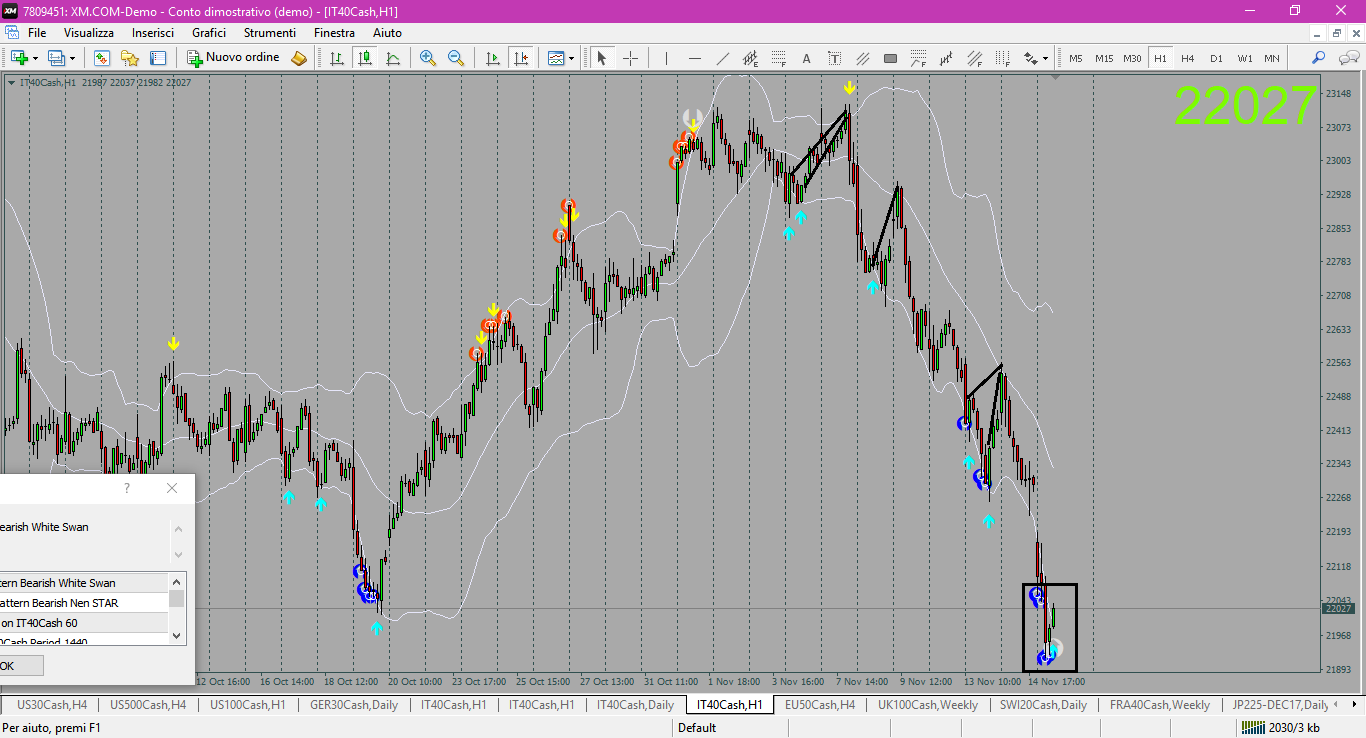Viewport: 1366px width, 738px height.
Task: Switch timeframe to W1
Action: tap(1244, 58)
